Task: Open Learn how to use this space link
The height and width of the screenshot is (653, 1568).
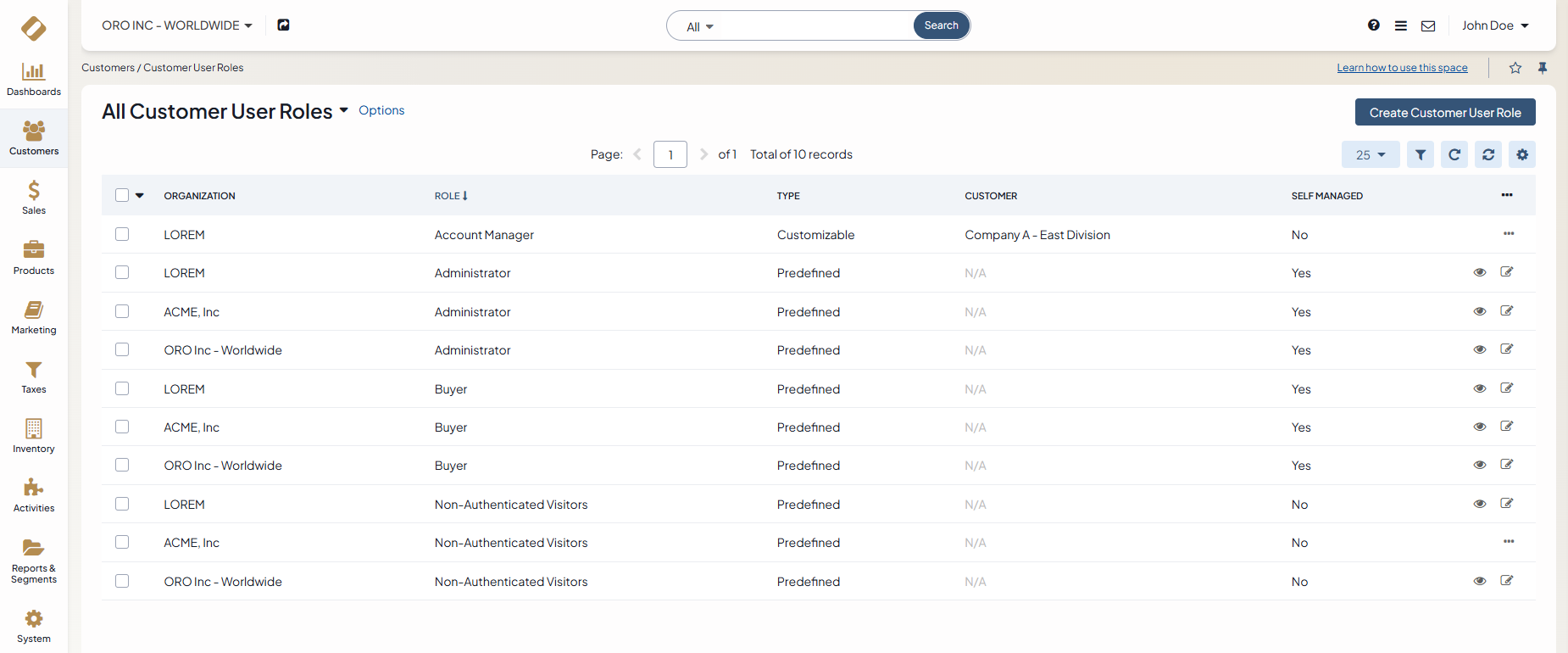Action: [1402, 68]
